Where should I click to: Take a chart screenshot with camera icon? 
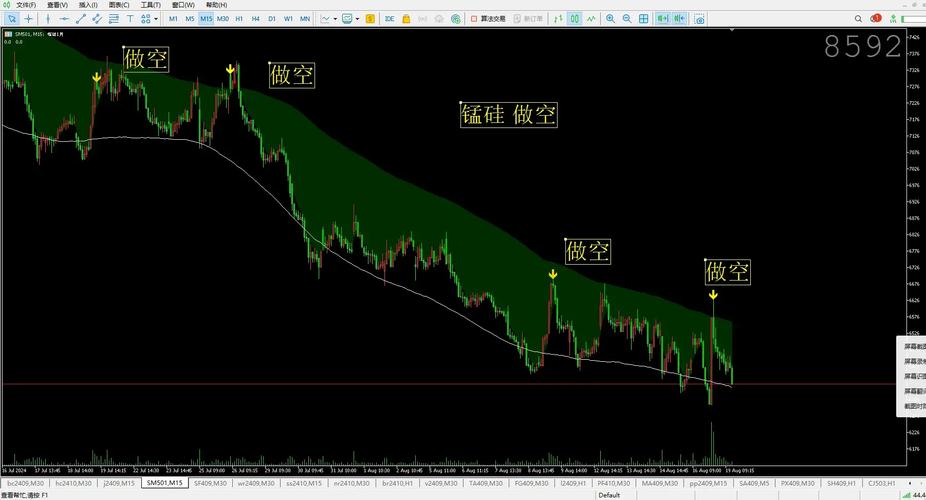[x=699, y=18]
